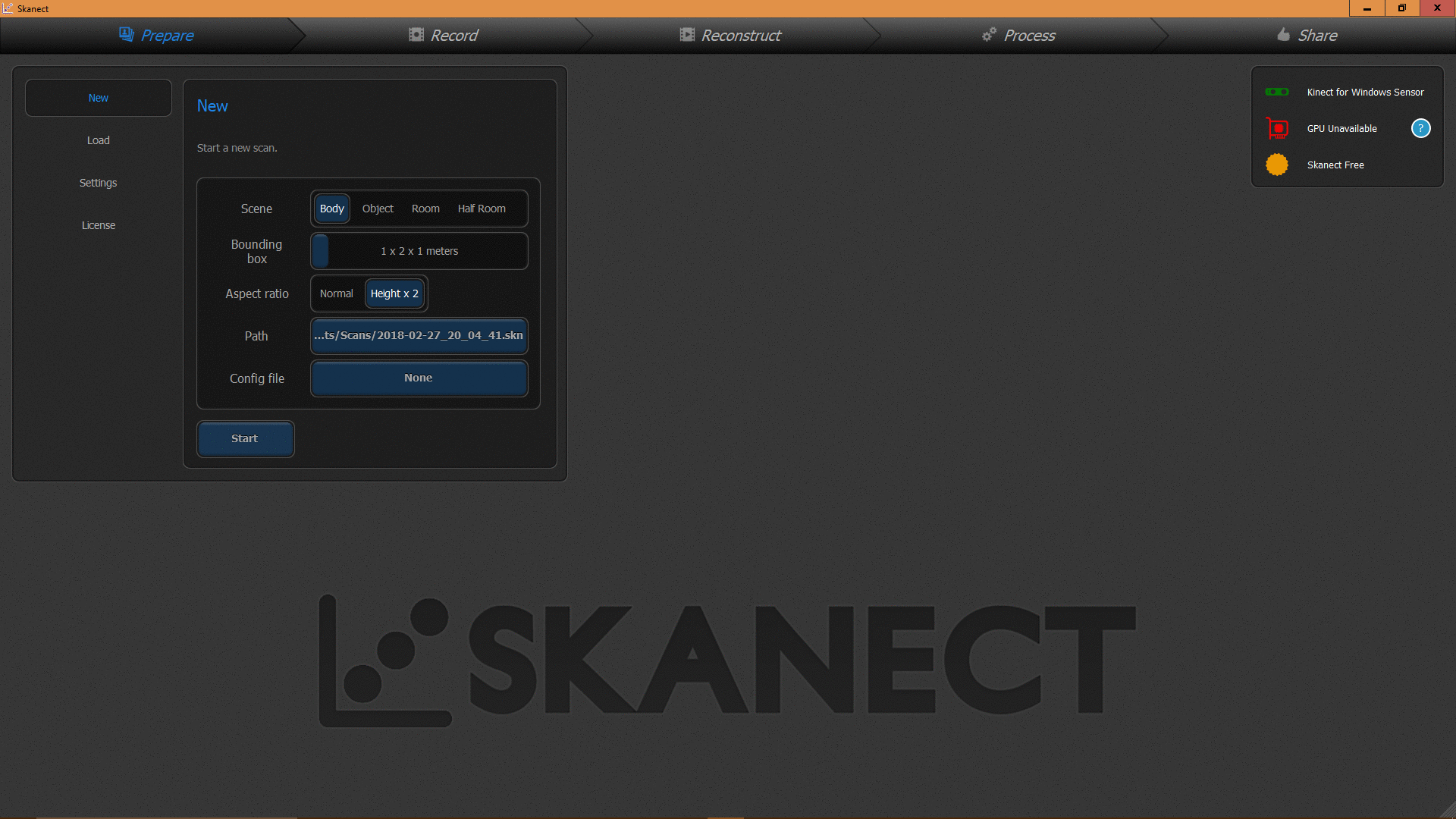Select the Height x 2 aspect ratio

394,293
